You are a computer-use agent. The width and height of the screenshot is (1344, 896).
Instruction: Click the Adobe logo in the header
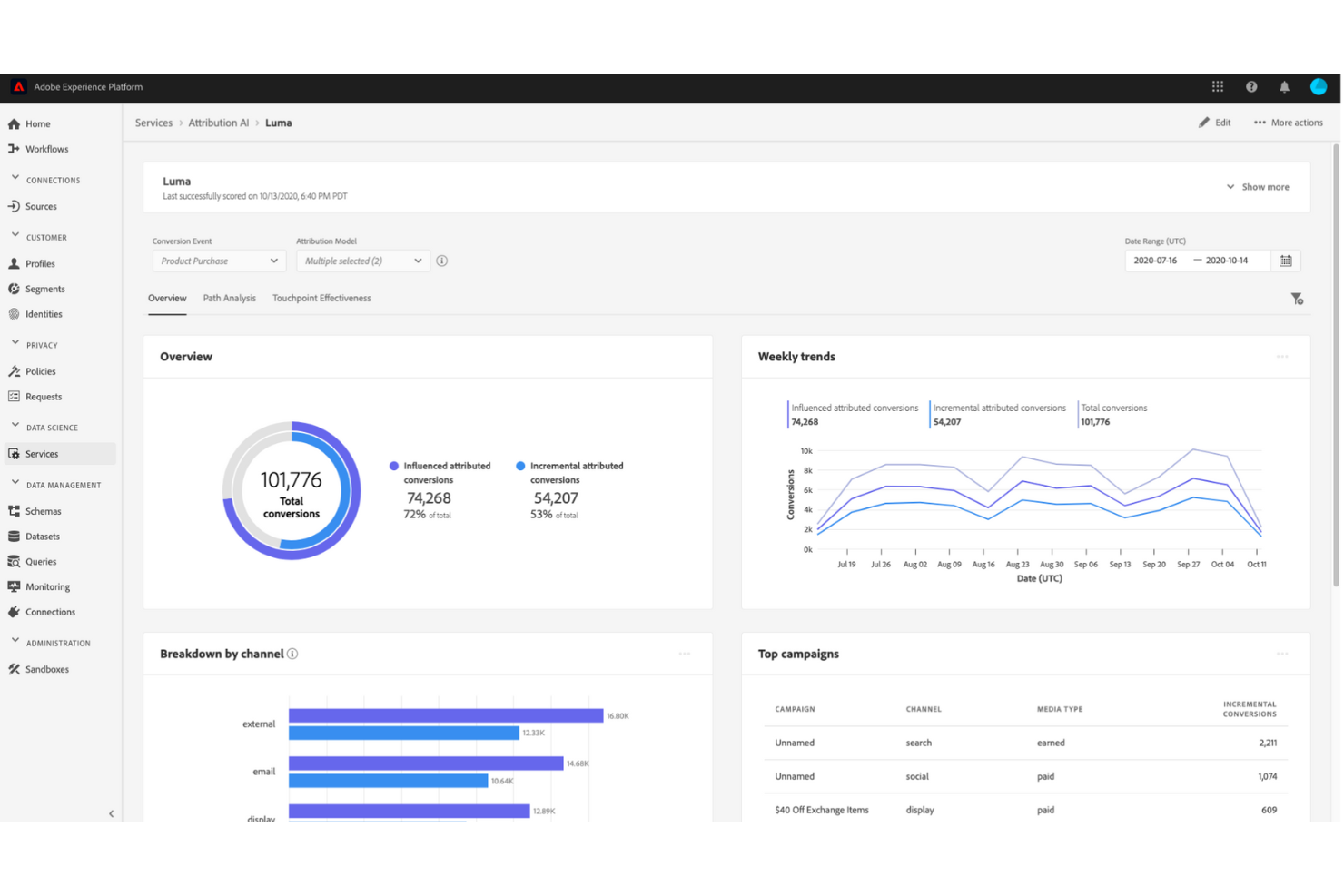click(18, 87)
